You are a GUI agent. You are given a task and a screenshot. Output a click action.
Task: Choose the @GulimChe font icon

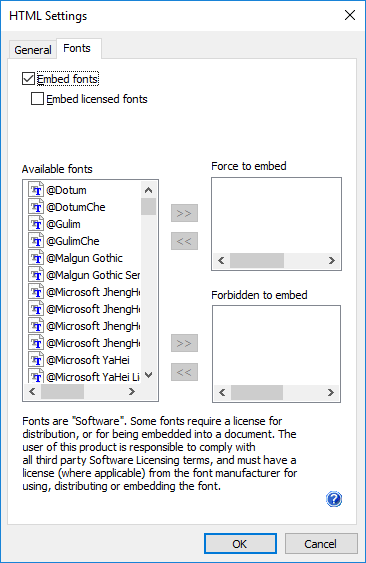(36, 241)
